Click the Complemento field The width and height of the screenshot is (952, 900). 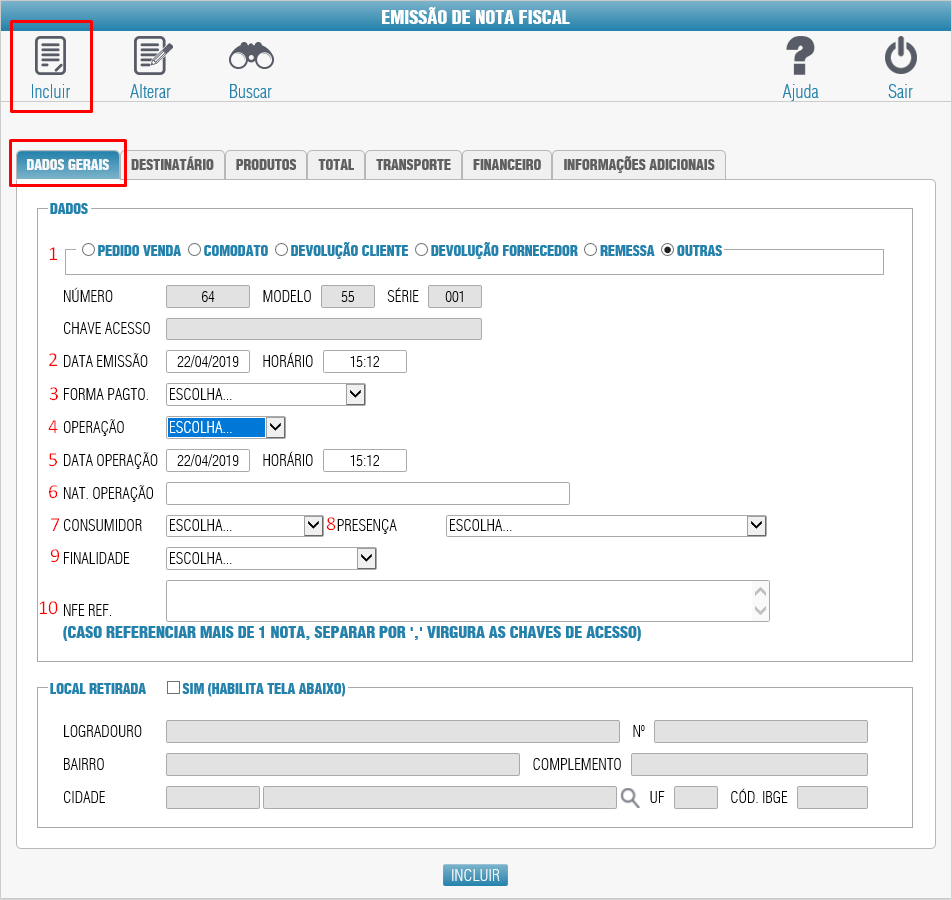point(749,764)
